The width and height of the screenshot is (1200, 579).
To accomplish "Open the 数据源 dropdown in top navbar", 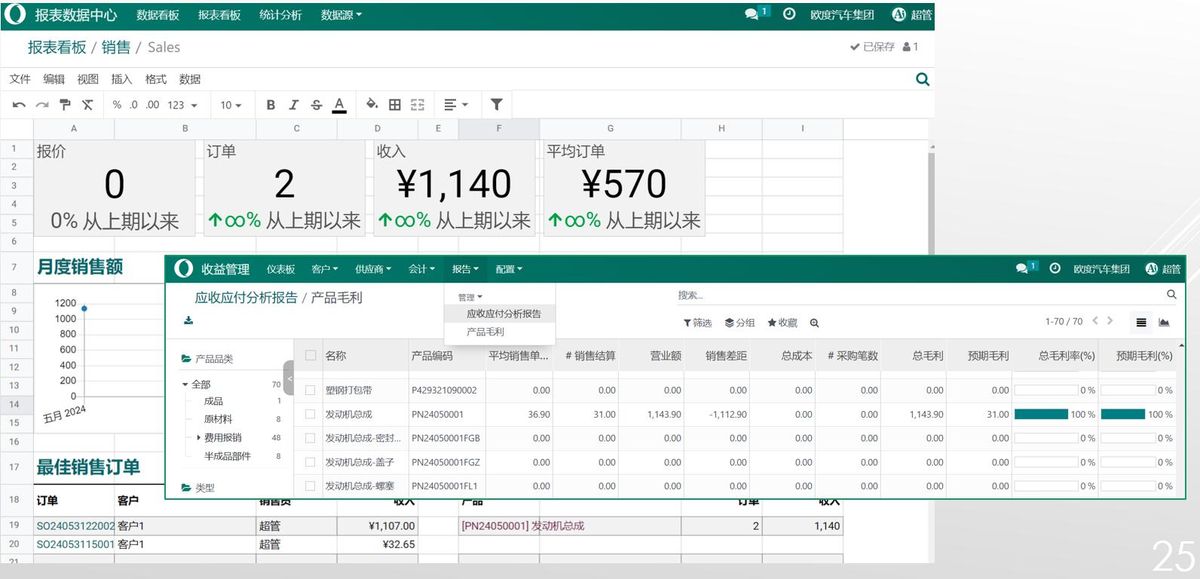I will tap(341, 15).
